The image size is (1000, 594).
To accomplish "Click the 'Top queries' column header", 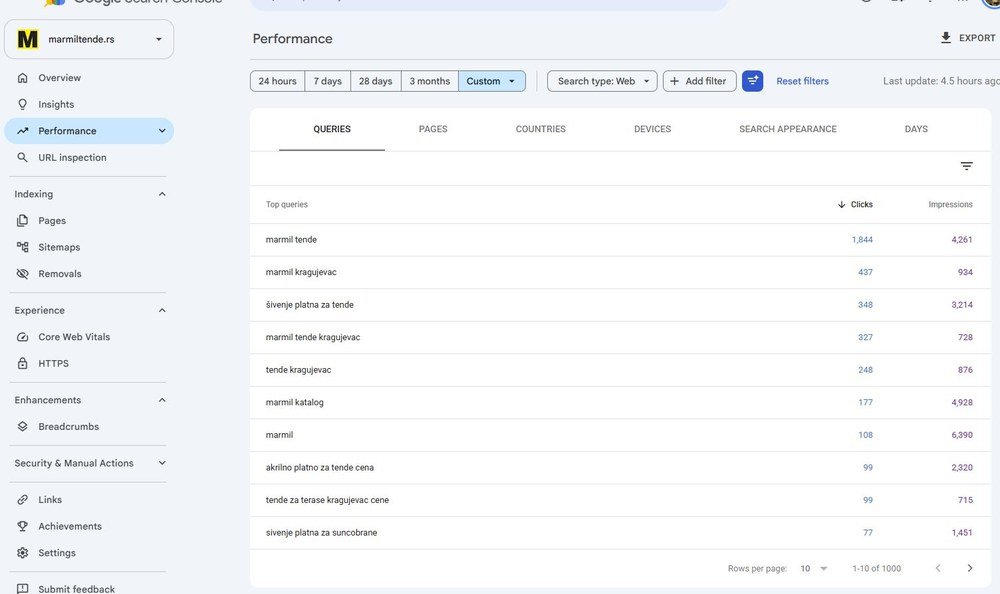I will [286, 205].
